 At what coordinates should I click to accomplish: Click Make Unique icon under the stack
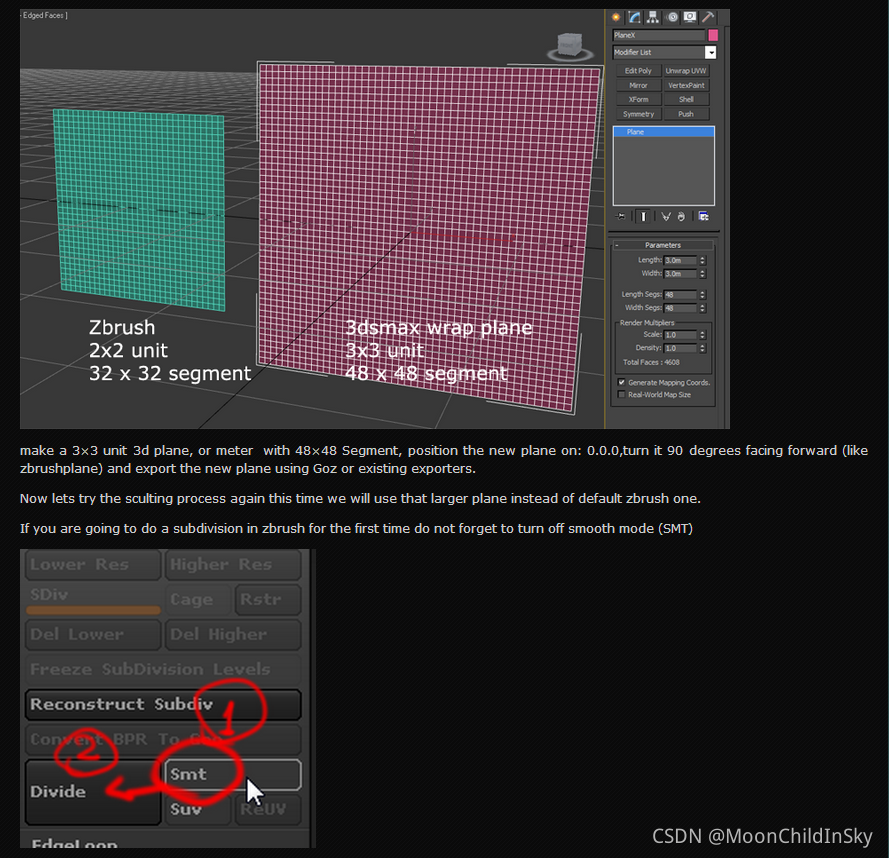666,217
